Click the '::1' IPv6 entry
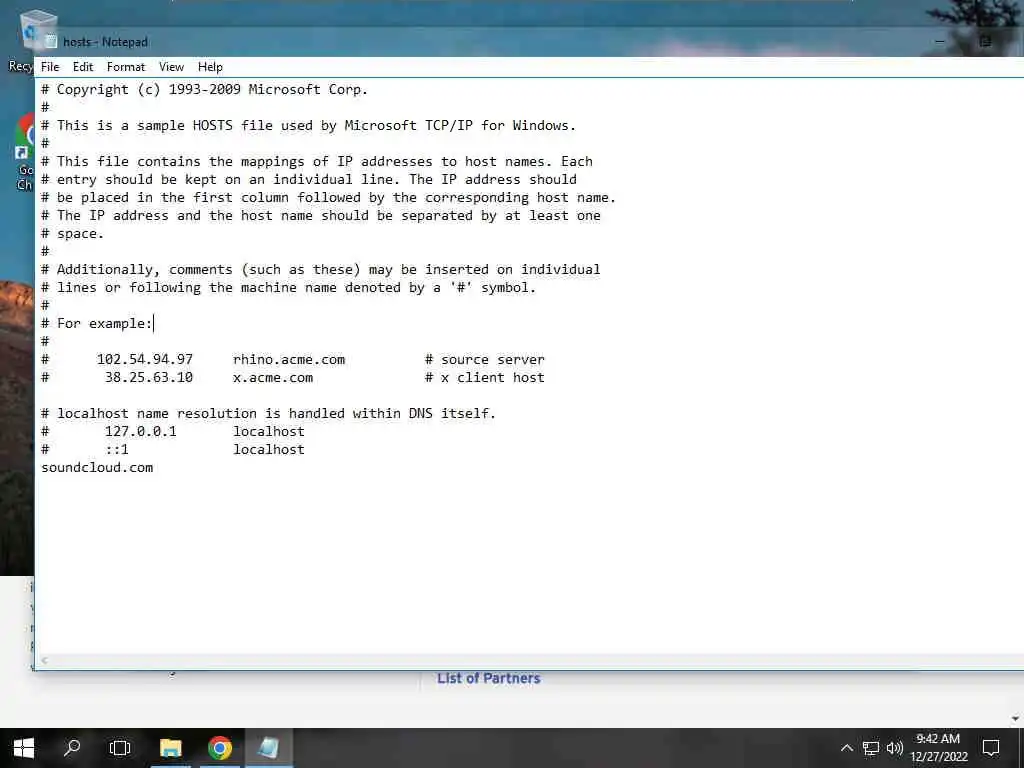Image resolution: width=1024 pixels, height=768 pixels. pos(117,449)
